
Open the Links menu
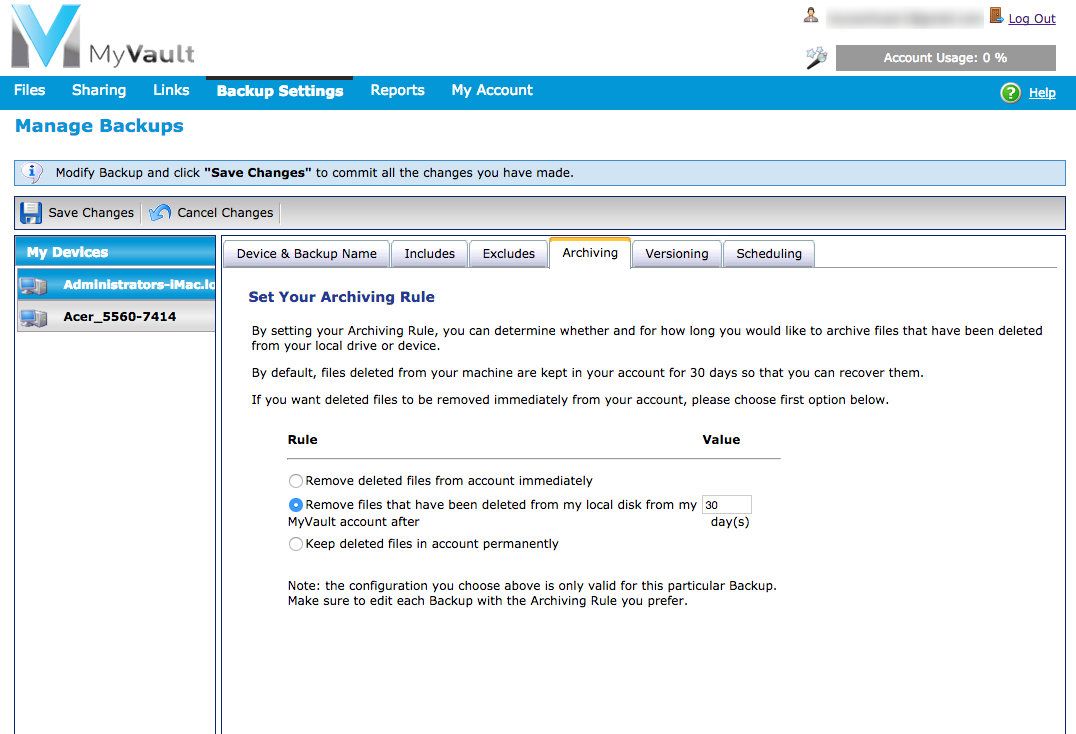pos(171,91)
